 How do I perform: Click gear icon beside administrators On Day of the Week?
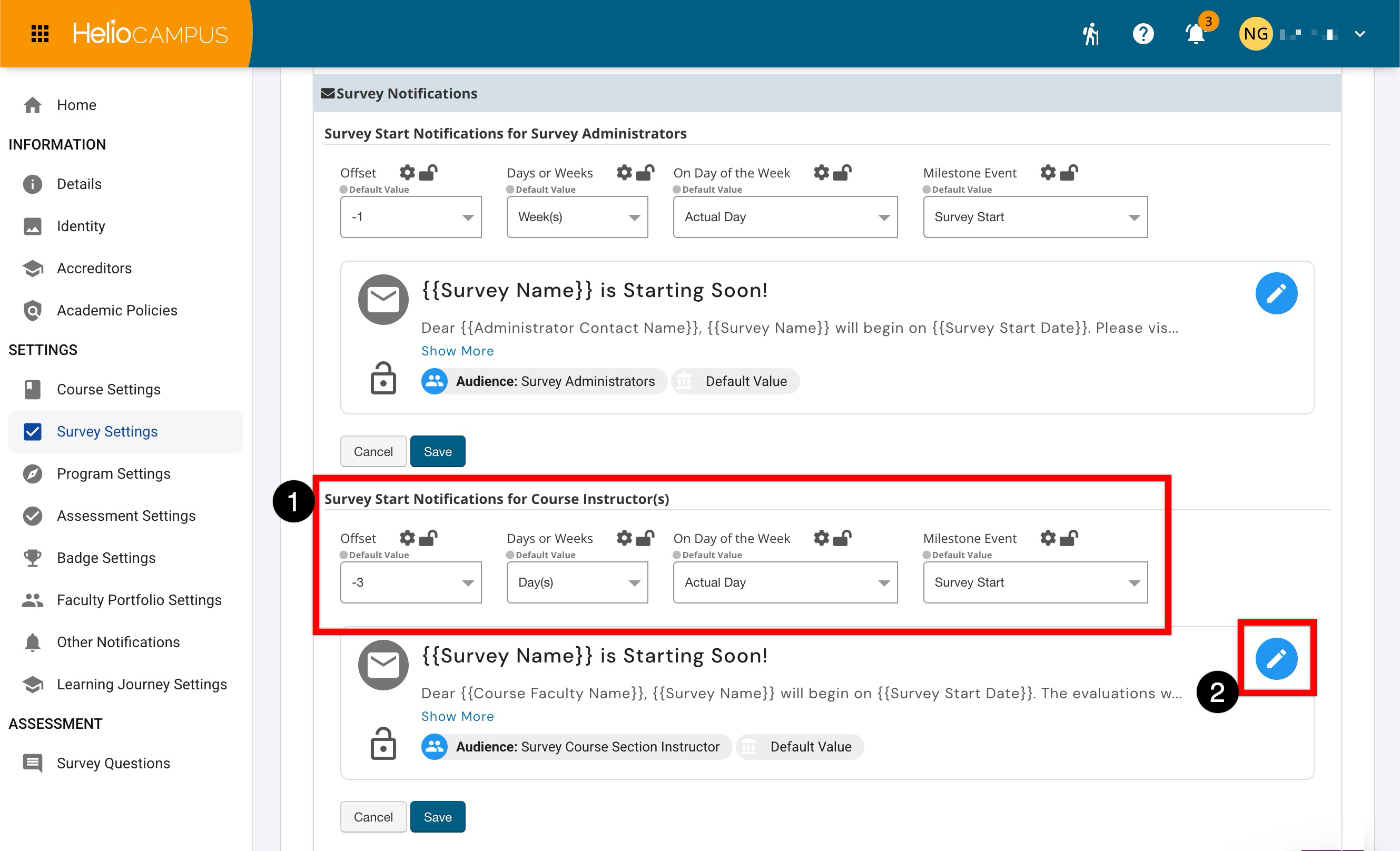tap(821, 172)
